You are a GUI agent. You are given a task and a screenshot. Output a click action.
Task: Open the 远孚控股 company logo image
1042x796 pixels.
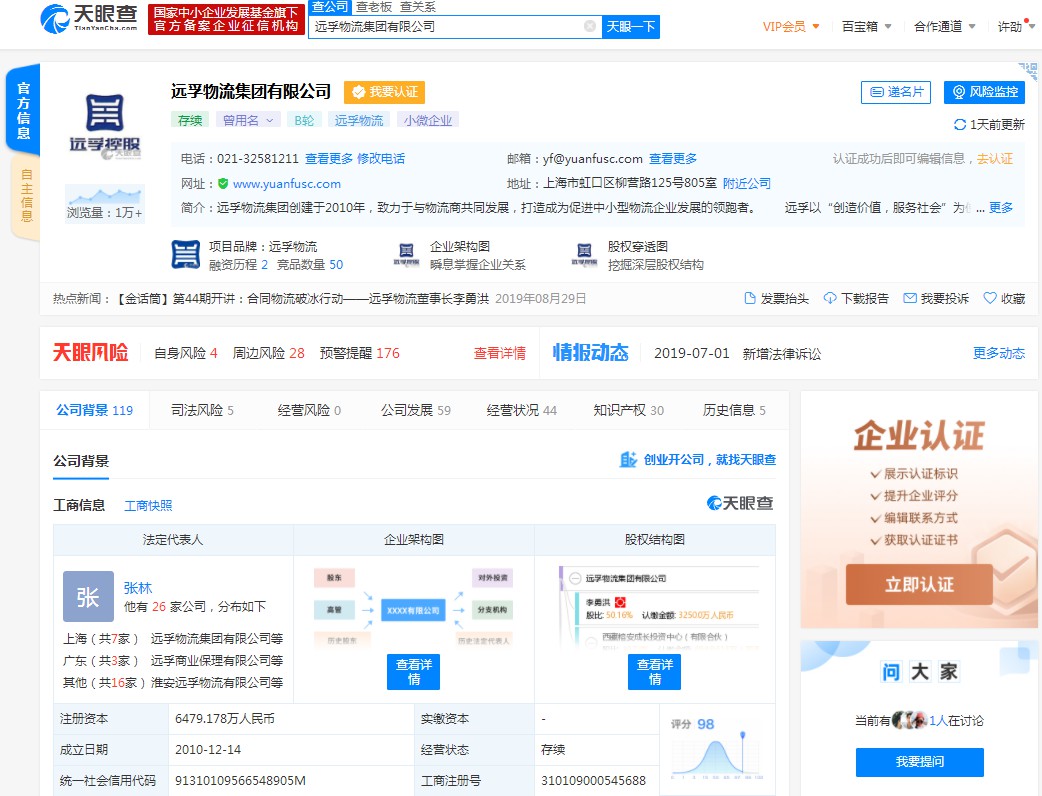coord(105,126)
